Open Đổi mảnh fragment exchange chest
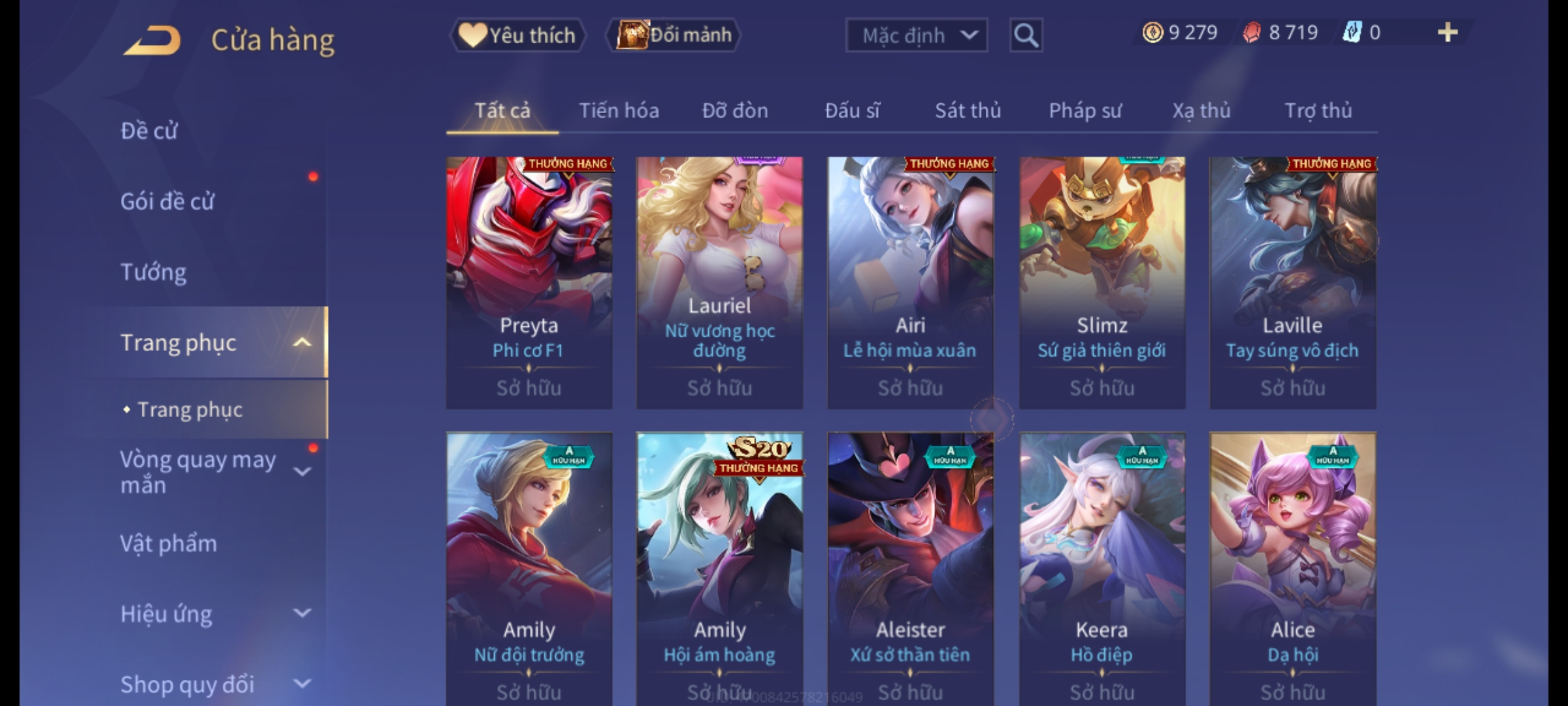 pos(673,35)
